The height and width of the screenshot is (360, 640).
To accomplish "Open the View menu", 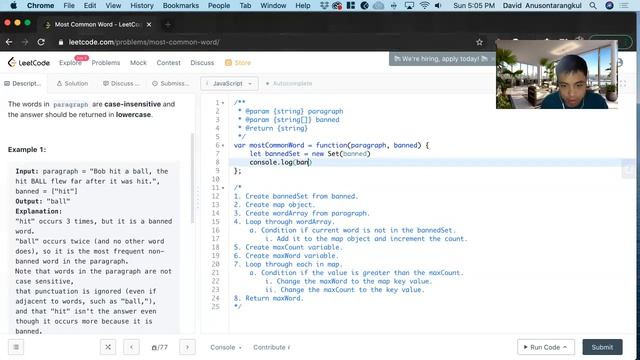I will pyautogui.click(x=113, y=5).
